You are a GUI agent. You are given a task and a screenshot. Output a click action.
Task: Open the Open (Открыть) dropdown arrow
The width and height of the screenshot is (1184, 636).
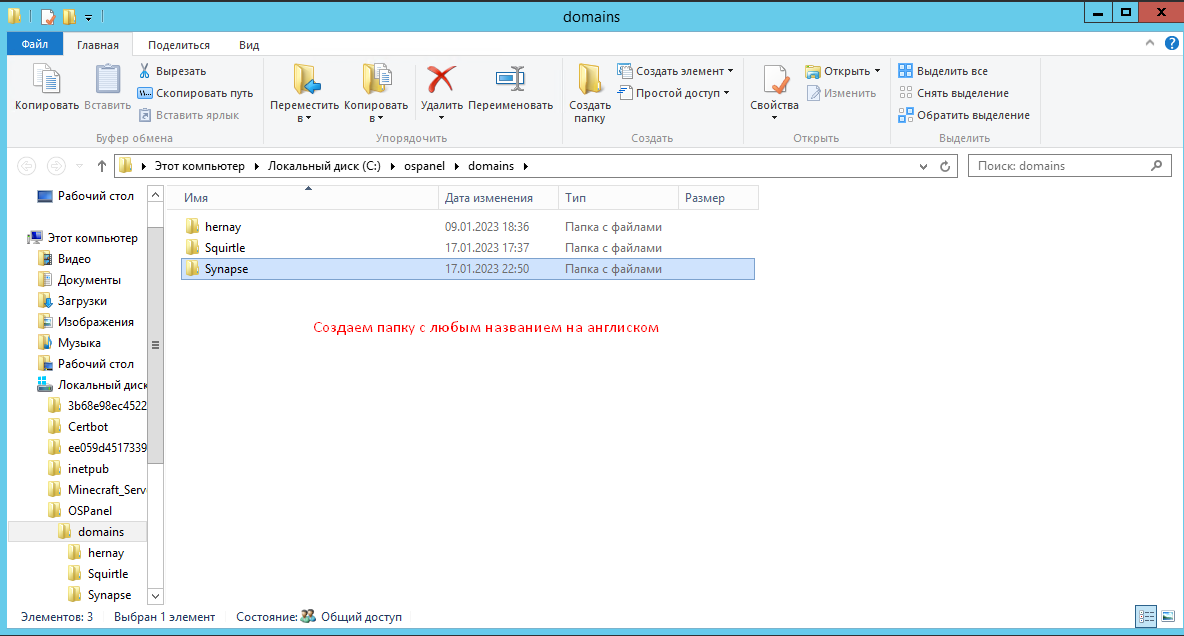tap(877, 71)
